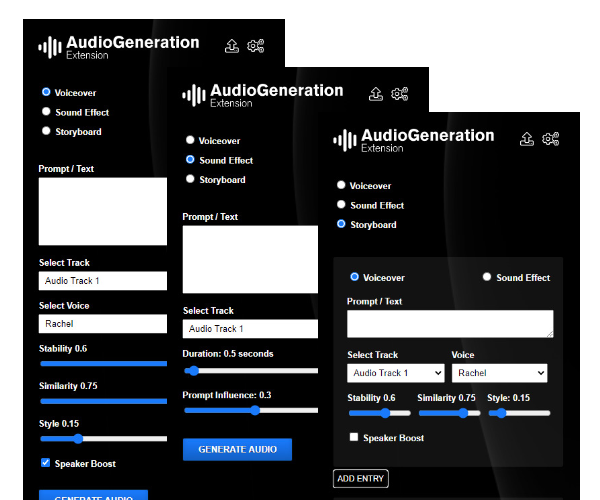Click the 'Duration: 0.5 seconds' label
Screen dimensions: 600x500
tap(228, 354)
